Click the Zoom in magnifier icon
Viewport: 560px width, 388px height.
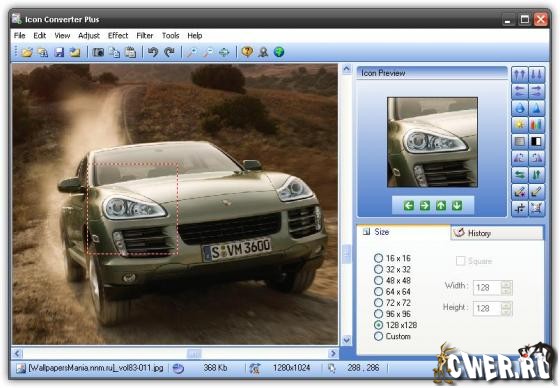point(192,53)
